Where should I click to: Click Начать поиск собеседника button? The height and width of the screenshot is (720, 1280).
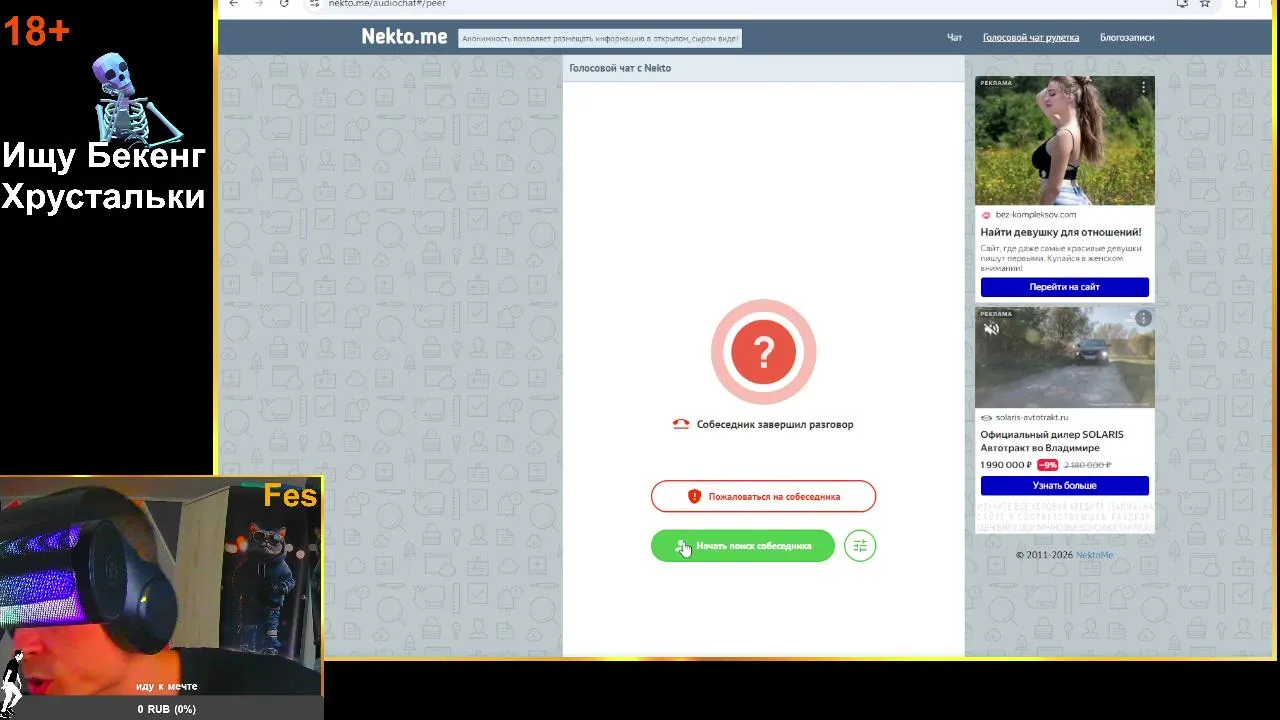[x=743, y=546]
